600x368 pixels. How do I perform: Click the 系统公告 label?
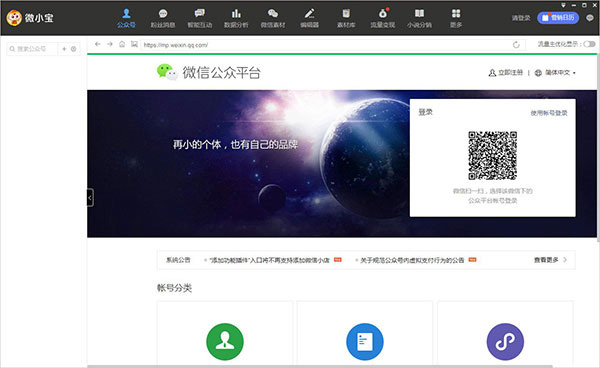tap(178, 260)
